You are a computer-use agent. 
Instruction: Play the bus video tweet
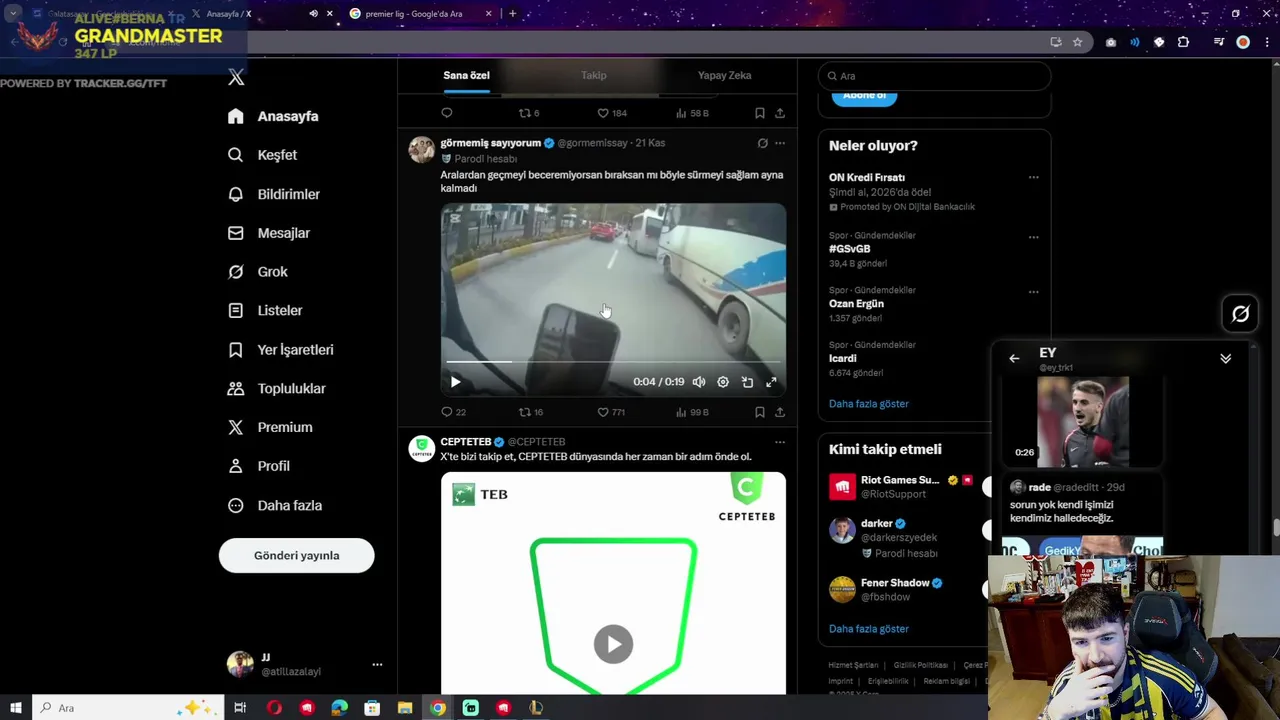tap(455, 382)
